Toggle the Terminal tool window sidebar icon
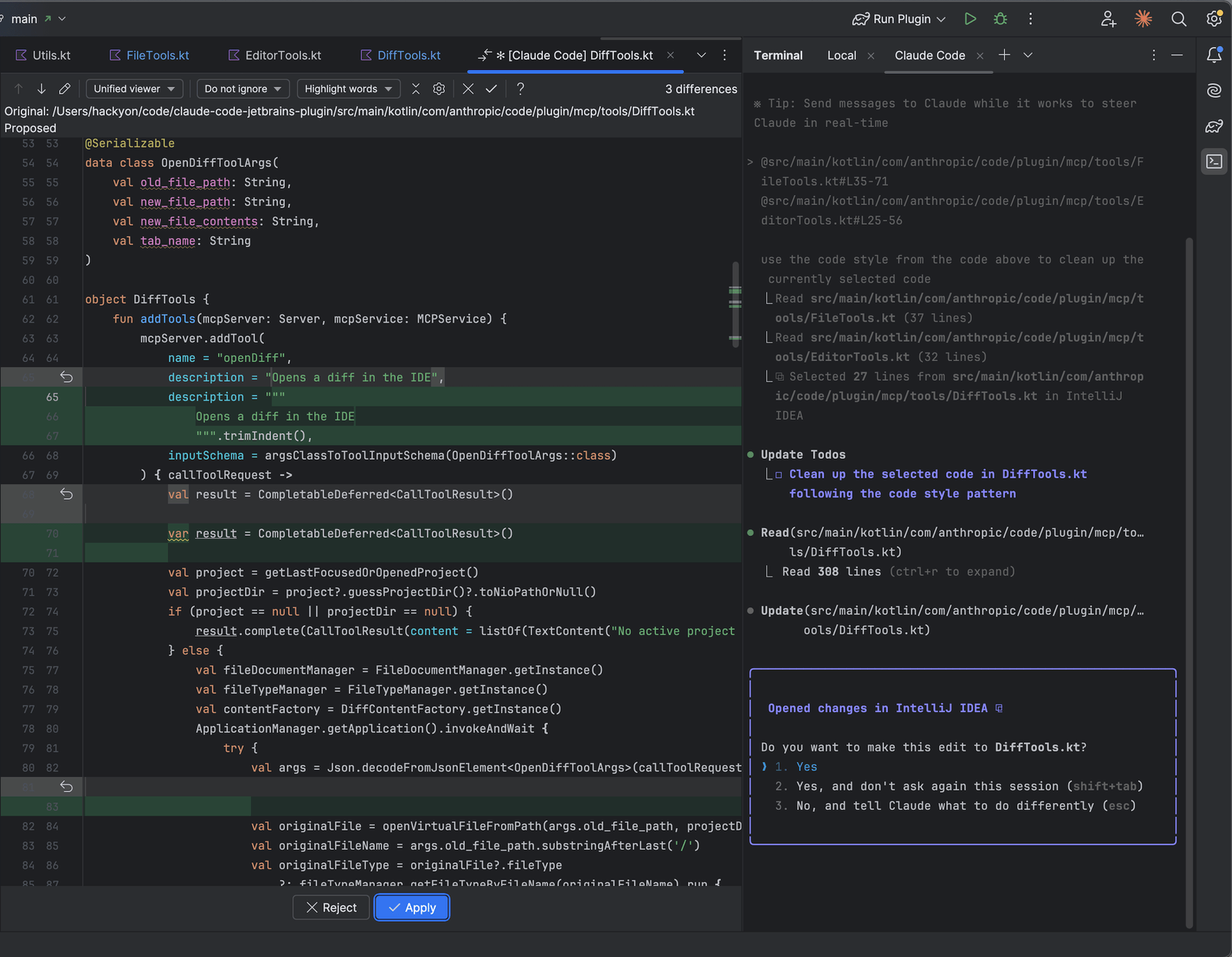 pyautogui.click(x=1214, y=162)
